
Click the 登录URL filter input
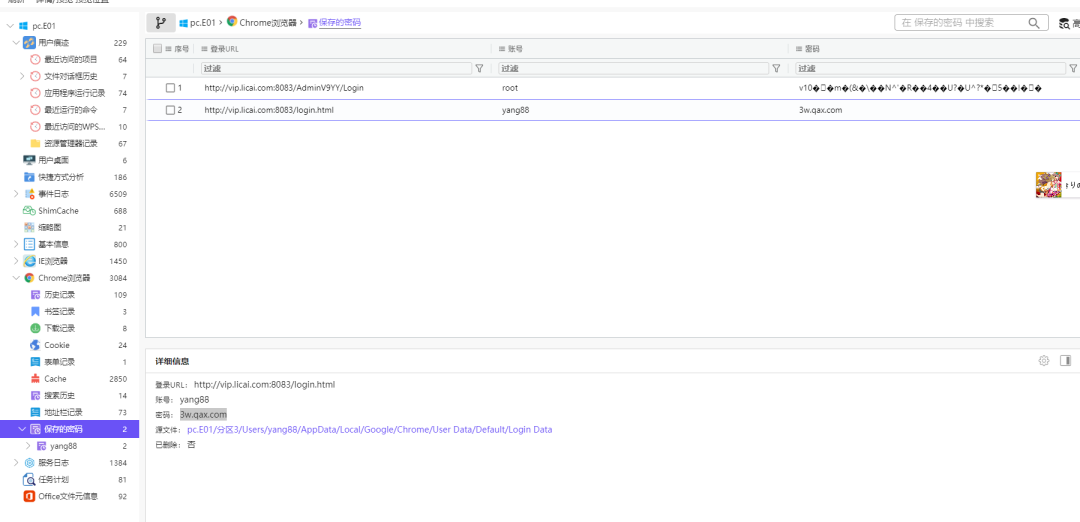(x=337, y=68)
